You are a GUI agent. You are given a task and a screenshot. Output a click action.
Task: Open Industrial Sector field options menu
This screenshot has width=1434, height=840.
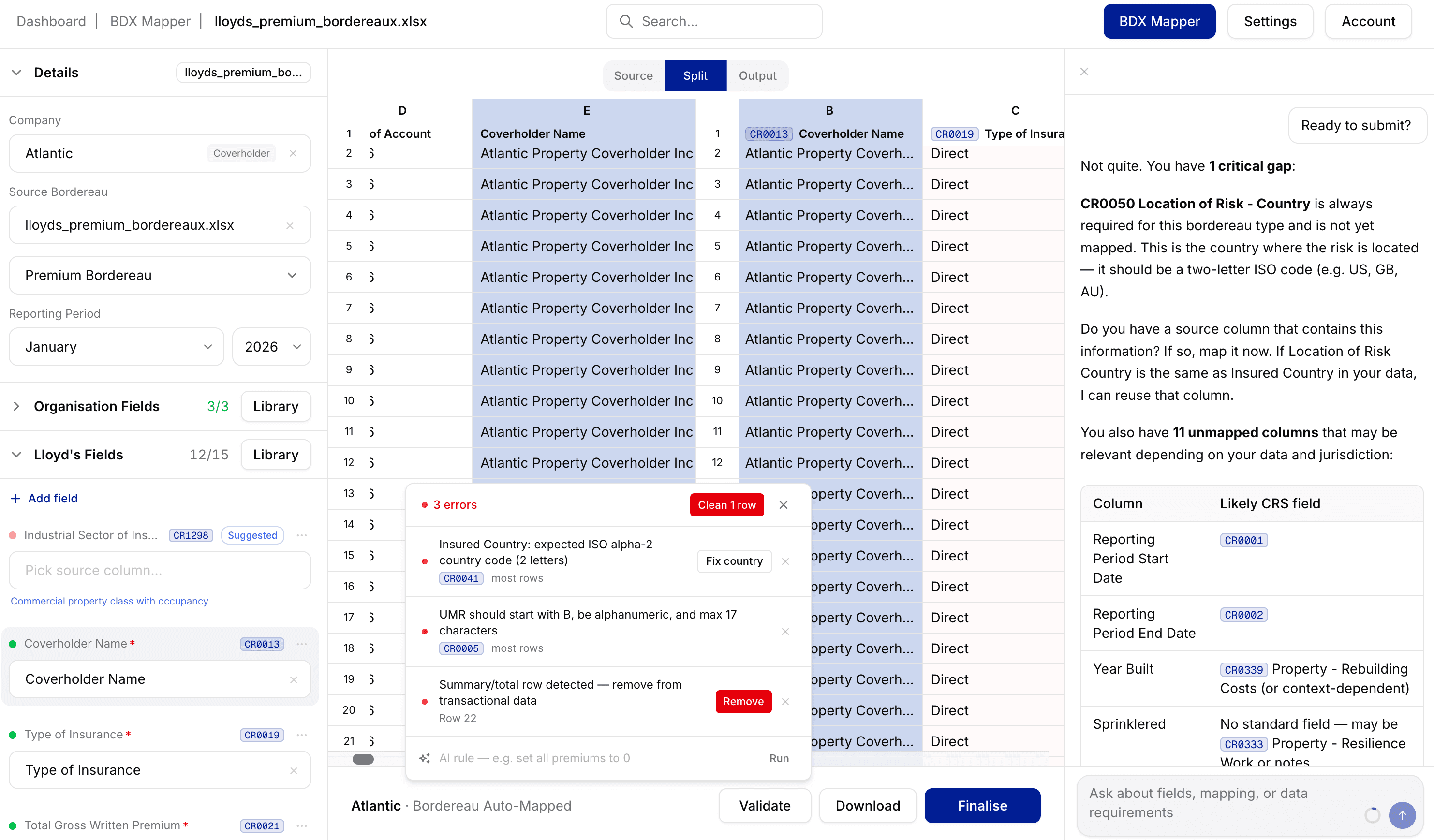tap(302, 535)
